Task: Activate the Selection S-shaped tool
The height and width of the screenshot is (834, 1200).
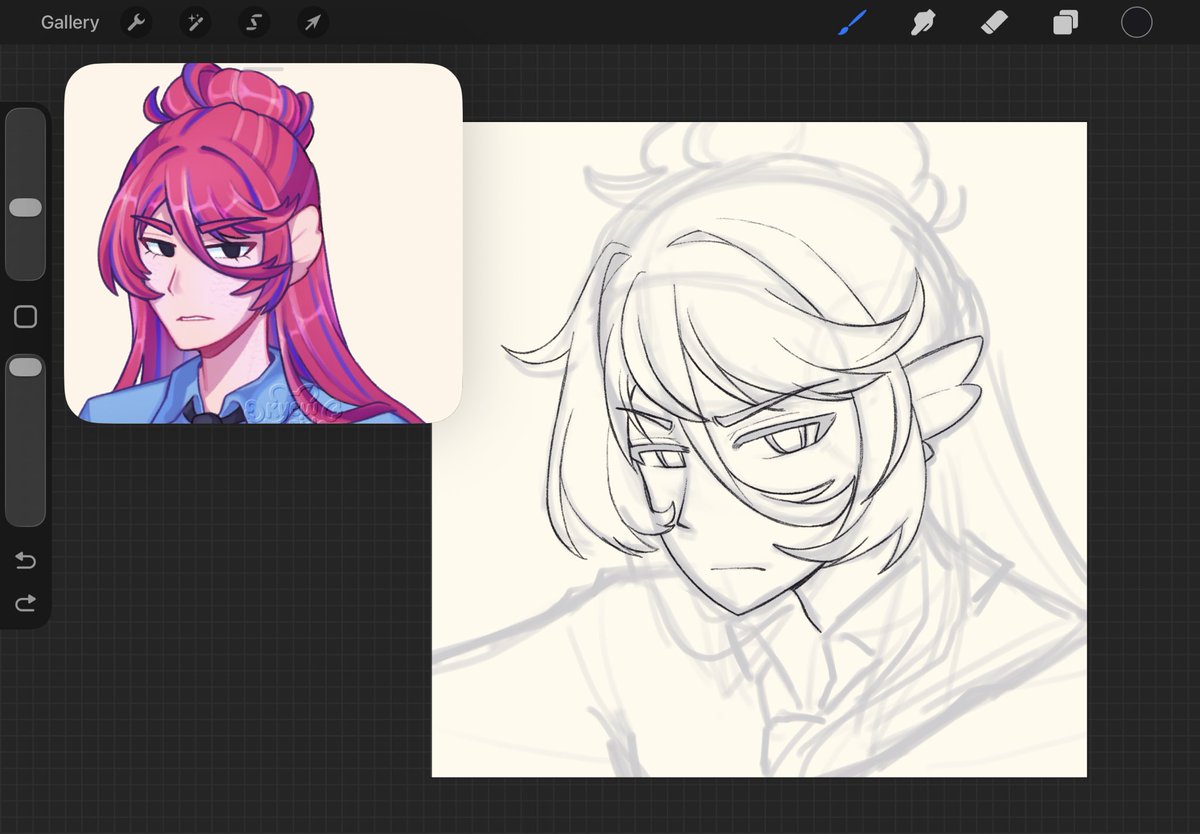Action: pyautogui.click(x=254, y=22)
